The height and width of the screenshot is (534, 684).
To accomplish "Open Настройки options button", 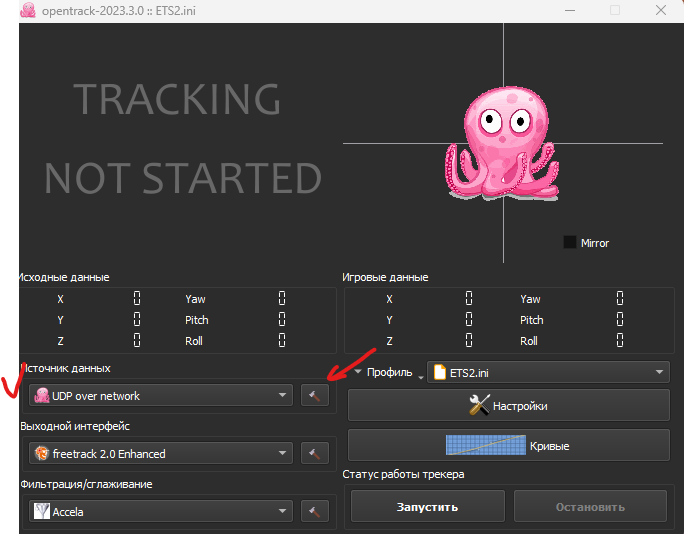I will point(509,405).
